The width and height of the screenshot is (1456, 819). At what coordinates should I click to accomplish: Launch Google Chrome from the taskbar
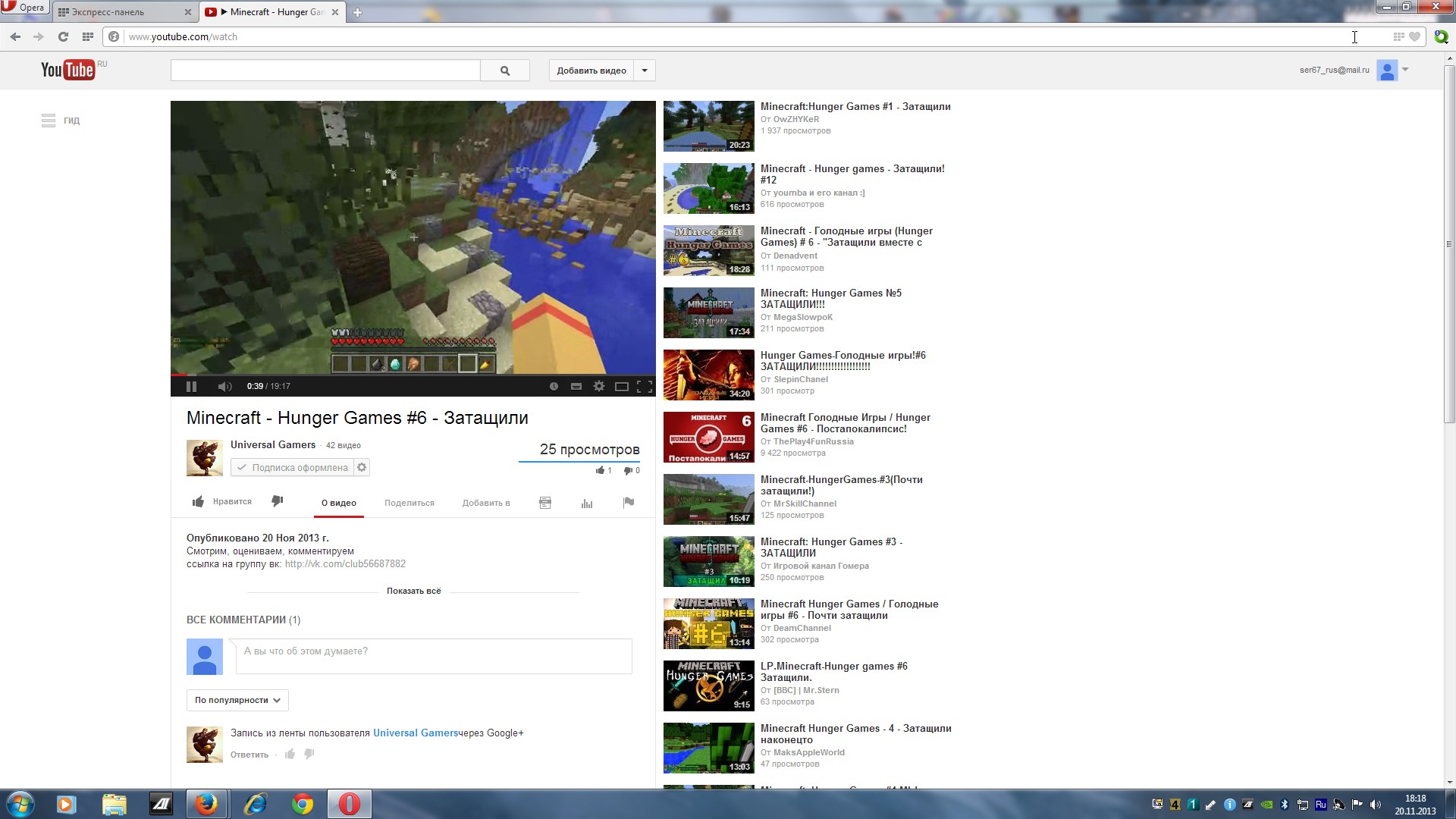(303, 804)
